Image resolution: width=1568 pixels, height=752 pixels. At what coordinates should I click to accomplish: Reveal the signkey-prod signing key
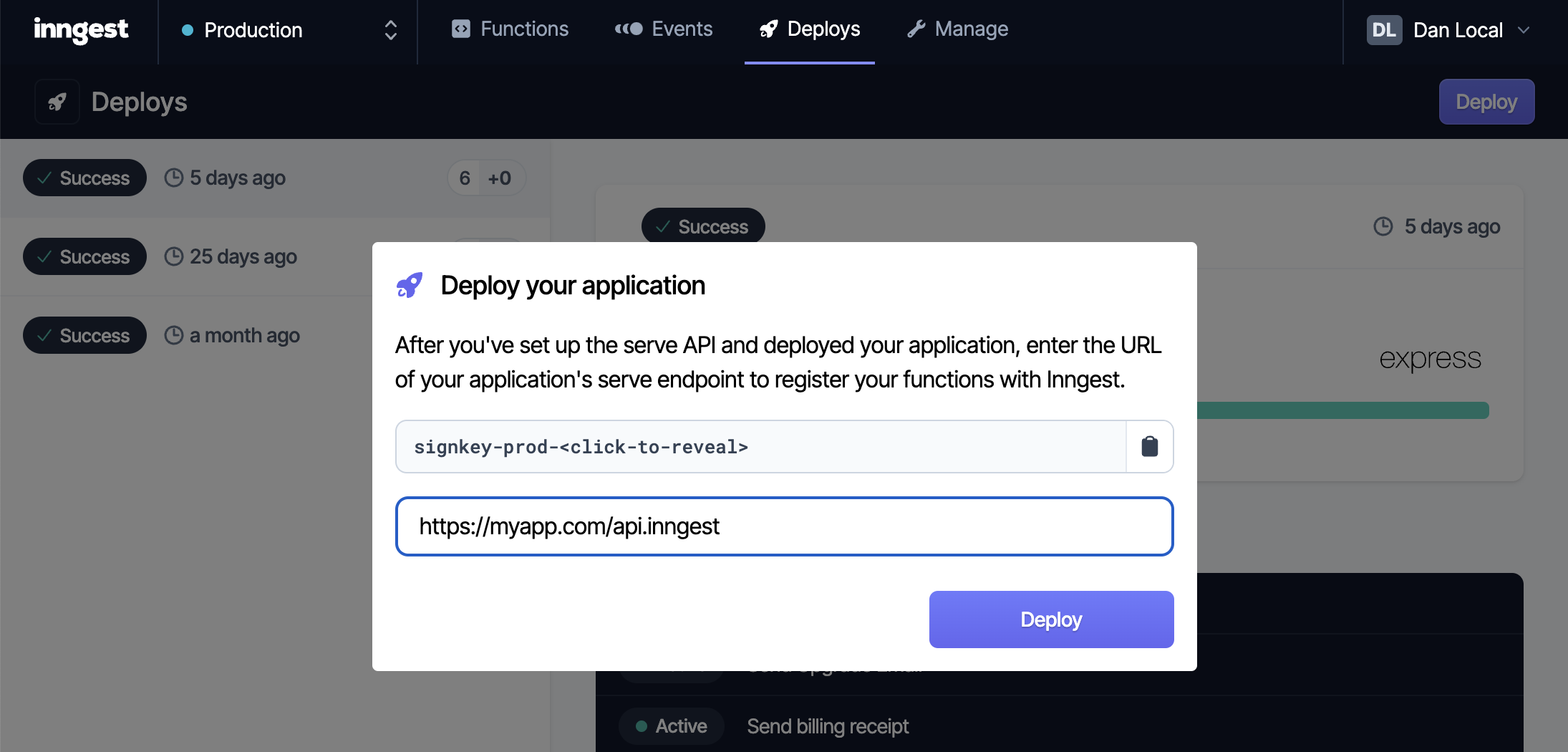click(761, 447)
